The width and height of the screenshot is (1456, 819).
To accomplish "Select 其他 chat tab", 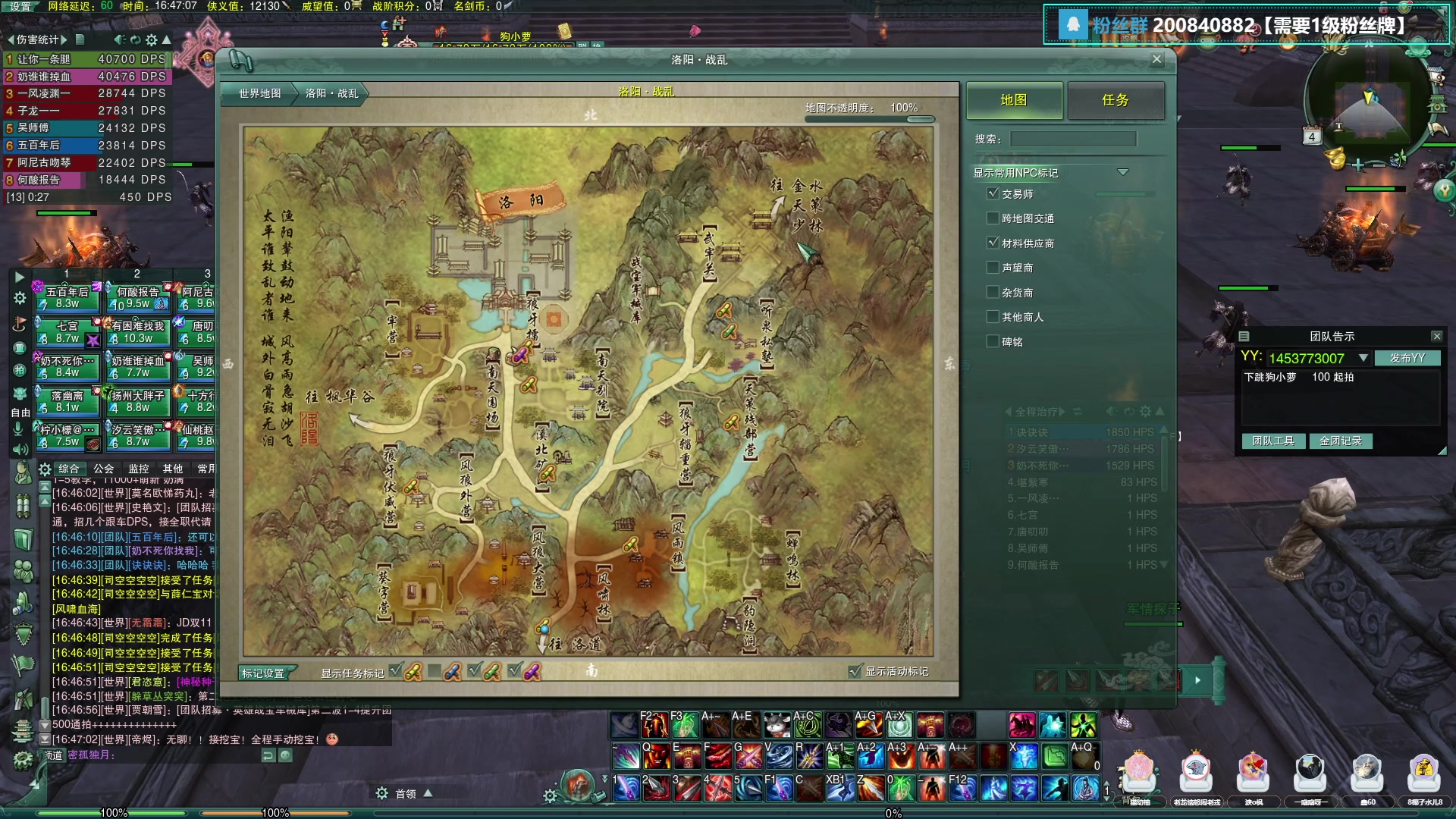I will [x=173, y=469].
